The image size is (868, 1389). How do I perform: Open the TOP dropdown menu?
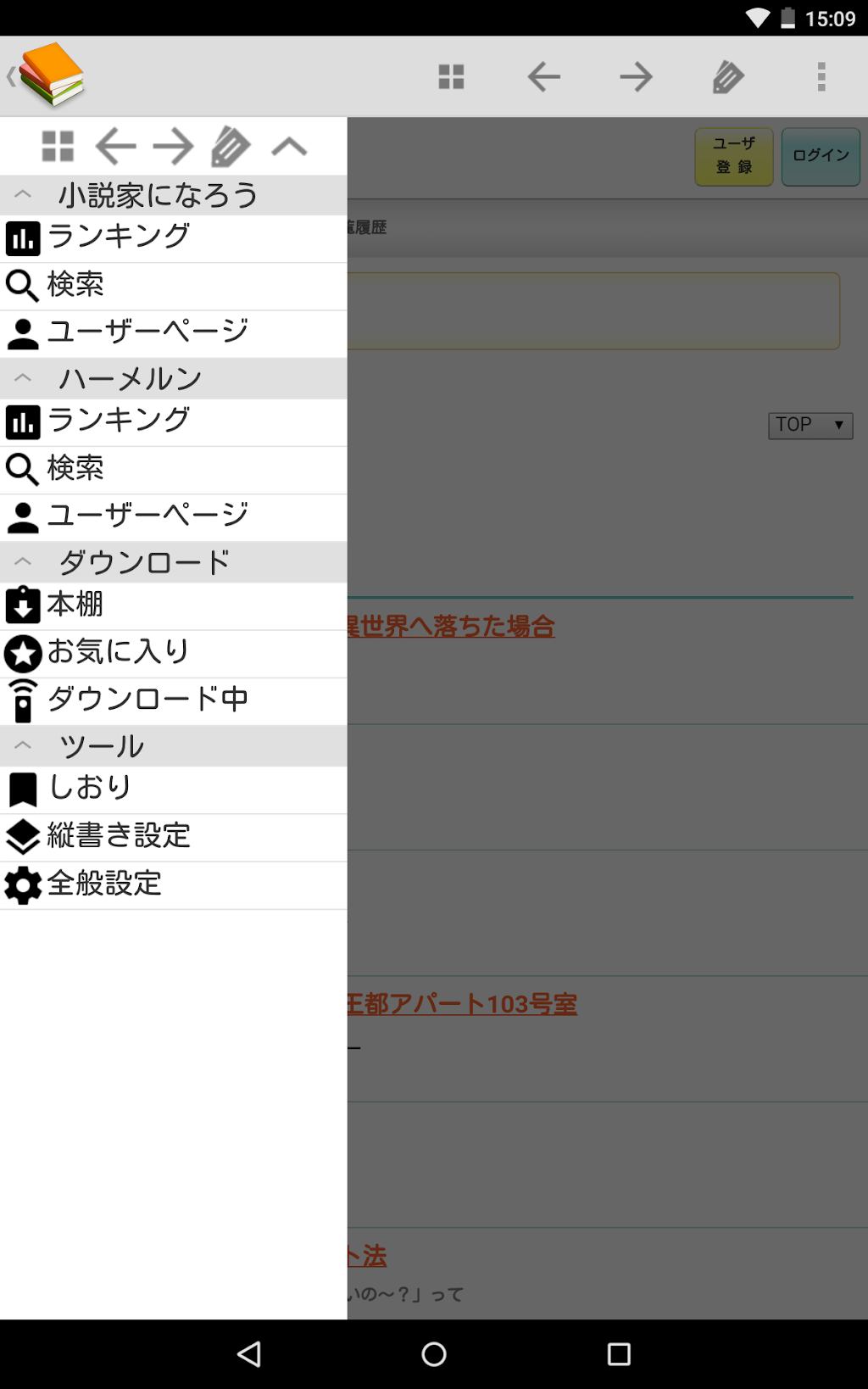(810, 425)
